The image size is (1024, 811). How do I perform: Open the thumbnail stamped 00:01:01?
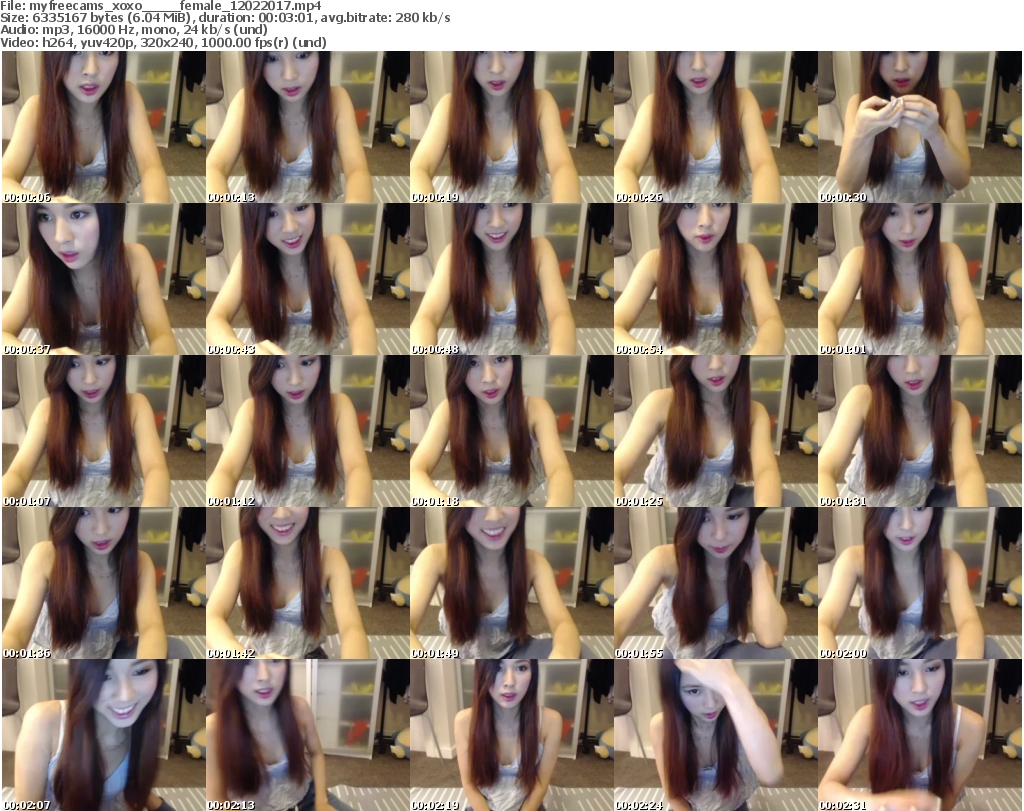click(x=920, y=279)
